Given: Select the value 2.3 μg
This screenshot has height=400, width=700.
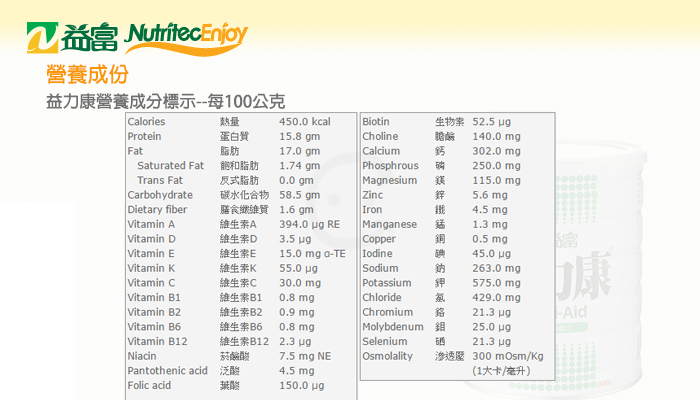Looking at the screenshot, I should [x=295, y=342].
